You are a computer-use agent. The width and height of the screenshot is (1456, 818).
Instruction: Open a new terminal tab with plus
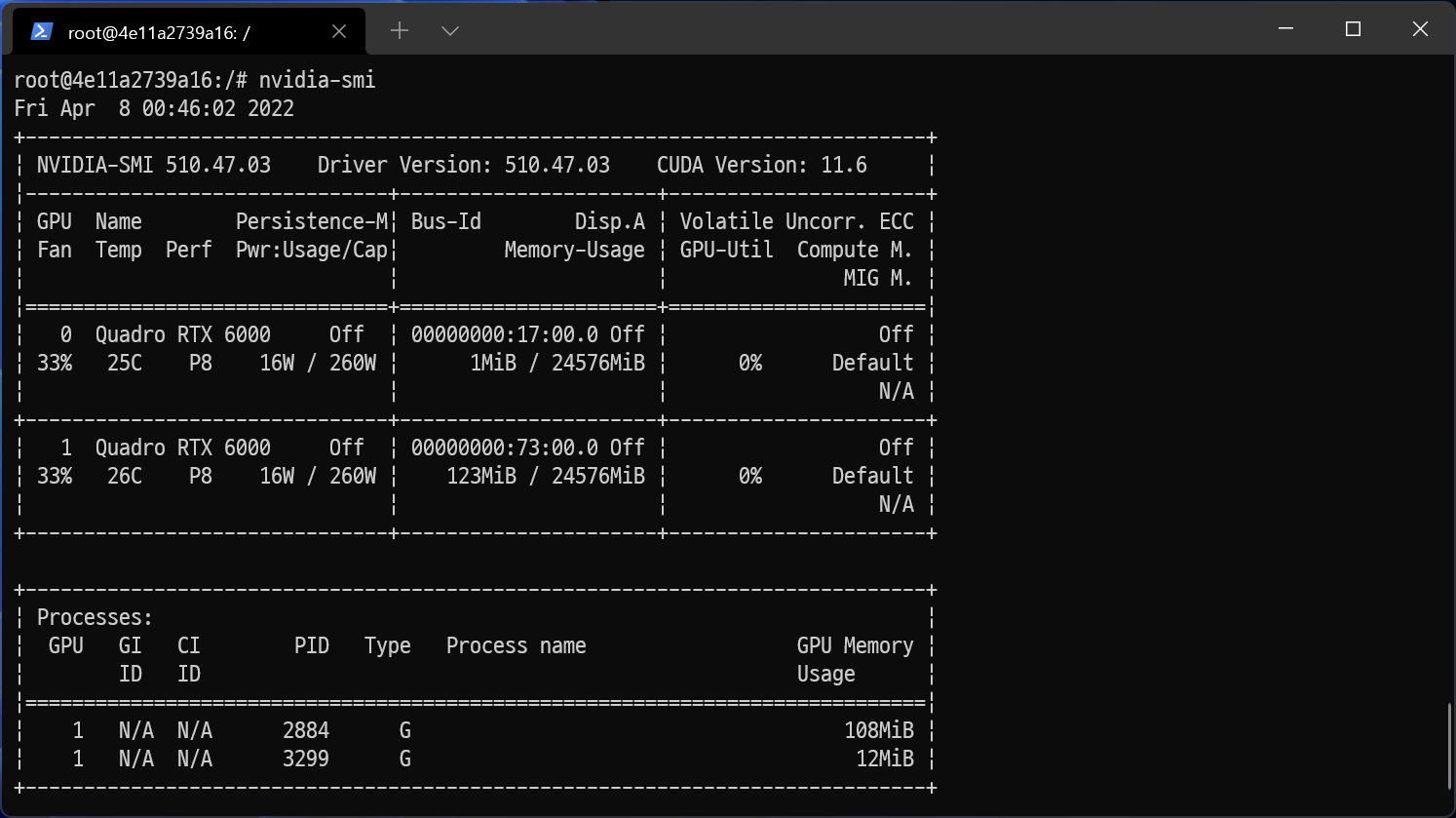click(400, 30)
